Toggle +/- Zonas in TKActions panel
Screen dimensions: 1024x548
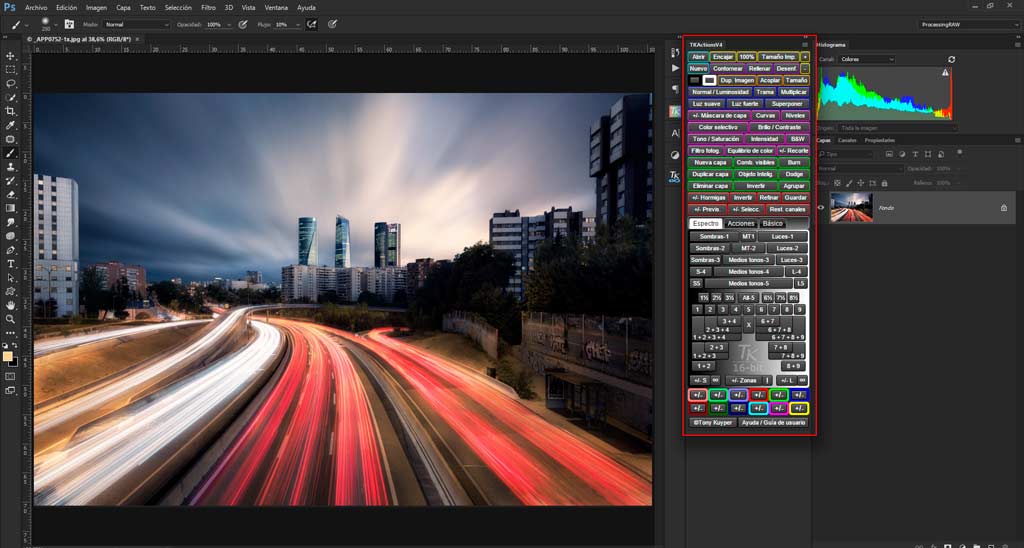744,380
